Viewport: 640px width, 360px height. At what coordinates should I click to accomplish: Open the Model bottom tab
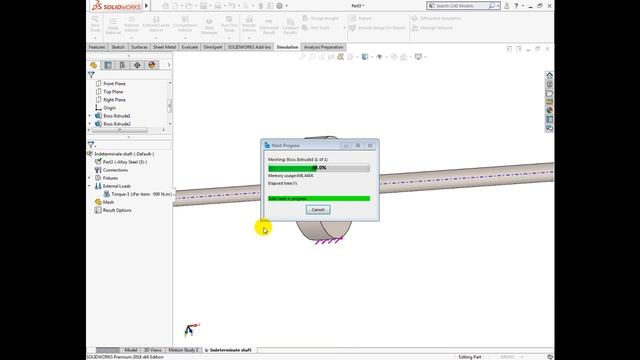(131, 350)
